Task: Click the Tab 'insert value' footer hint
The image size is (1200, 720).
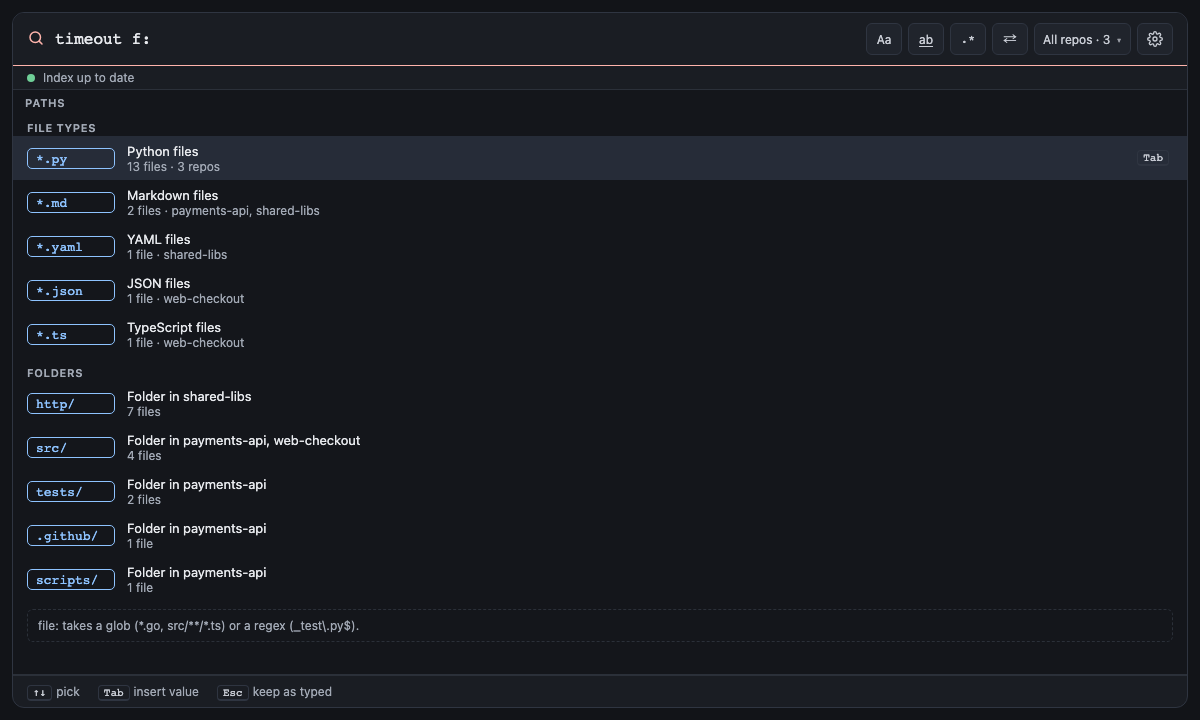Action: [x=149, y=692]
